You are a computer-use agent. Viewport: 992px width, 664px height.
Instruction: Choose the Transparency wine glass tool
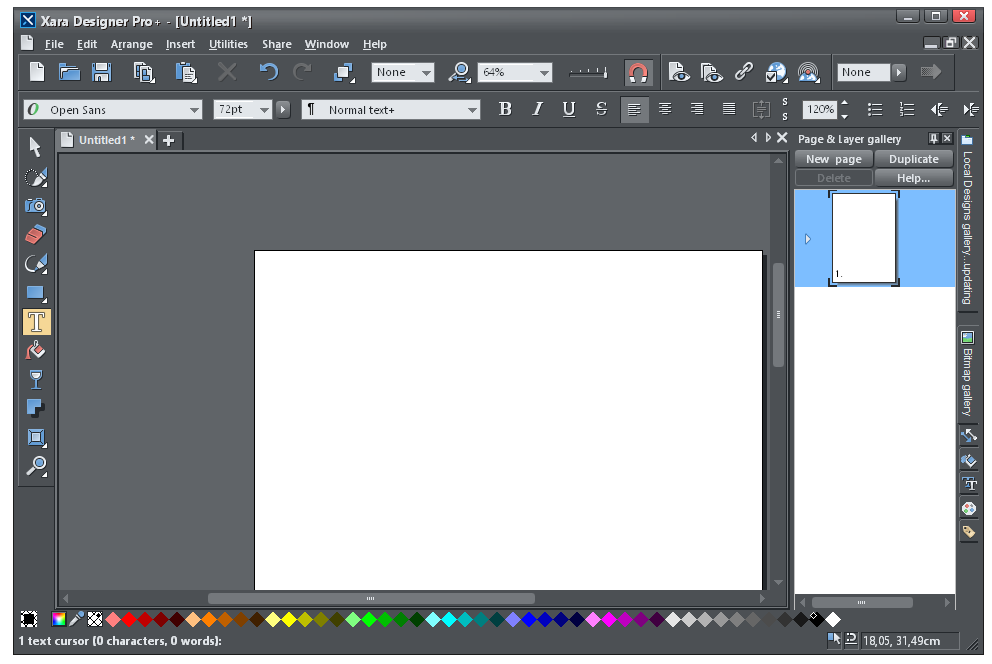[x=35, y=379]
